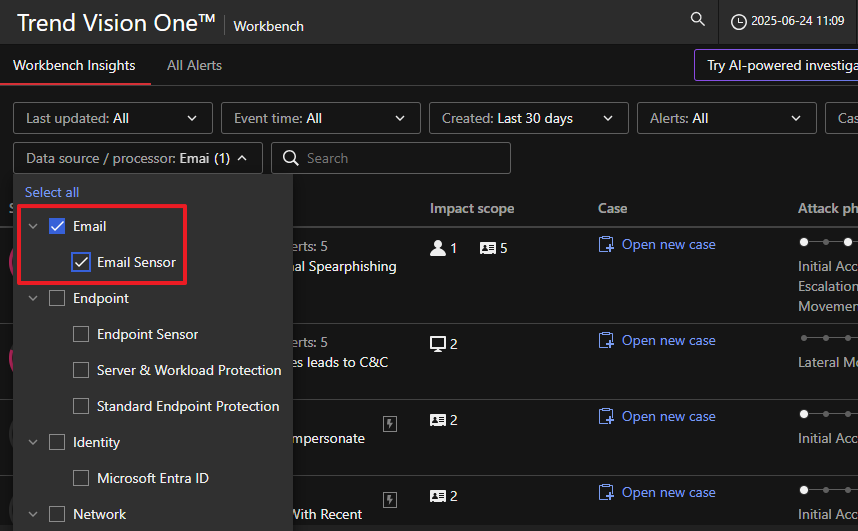Click the first attack phase timeline dot
The image size is (858, 531).
click(803, 242)
